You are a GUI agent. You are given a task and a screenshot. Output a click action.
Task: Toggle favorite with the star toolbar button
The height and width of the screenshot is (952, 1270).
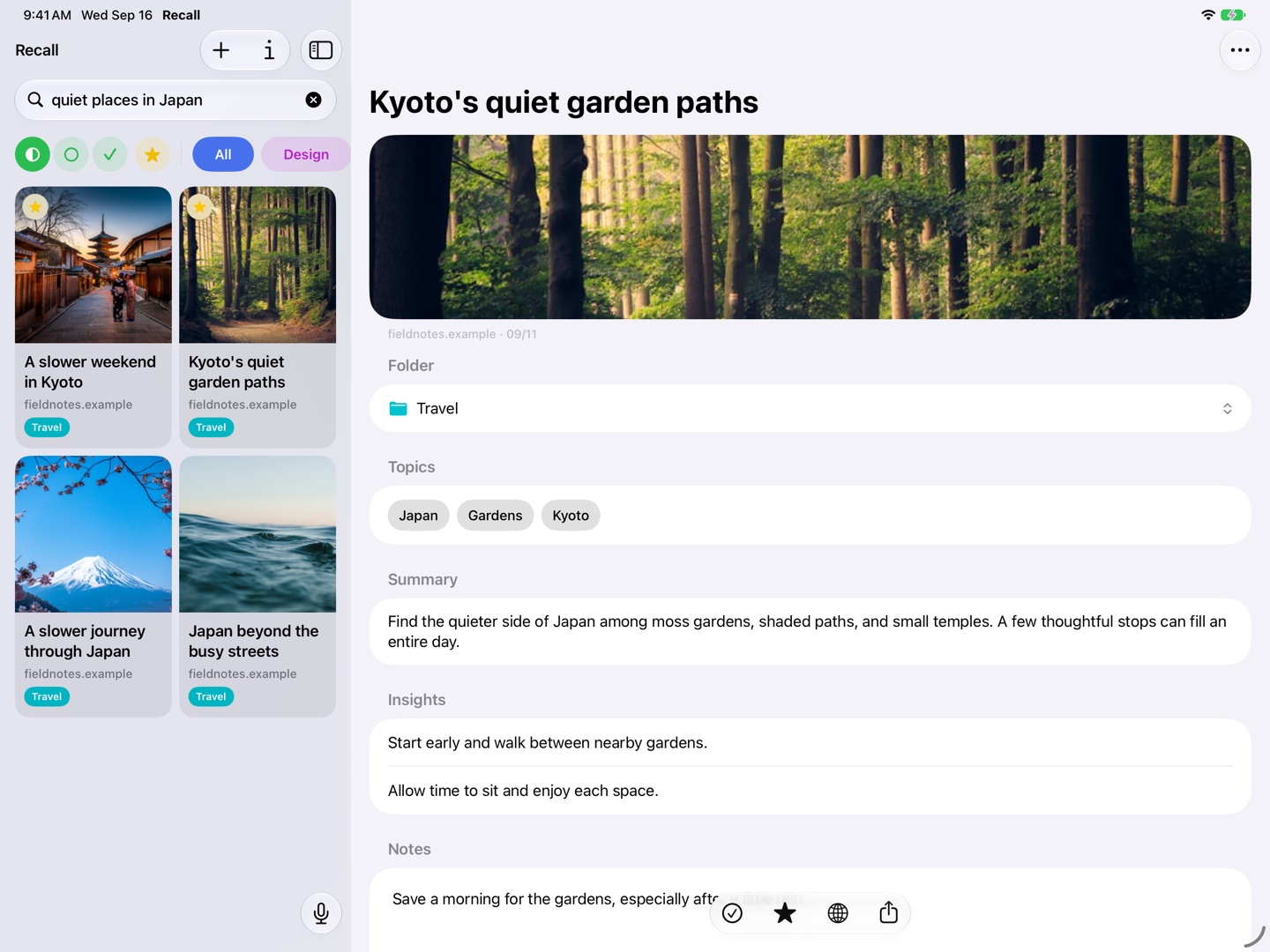[784, 913]
